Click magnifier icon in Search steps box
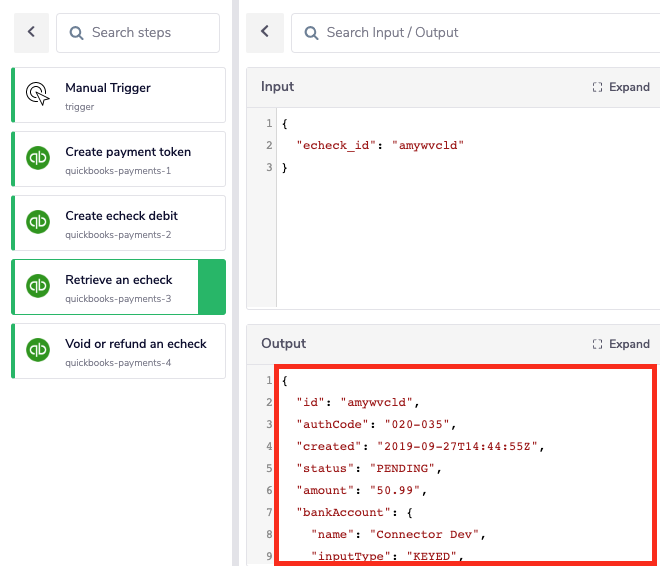Viewport: 660px width, 566px height. click(76, 33)
